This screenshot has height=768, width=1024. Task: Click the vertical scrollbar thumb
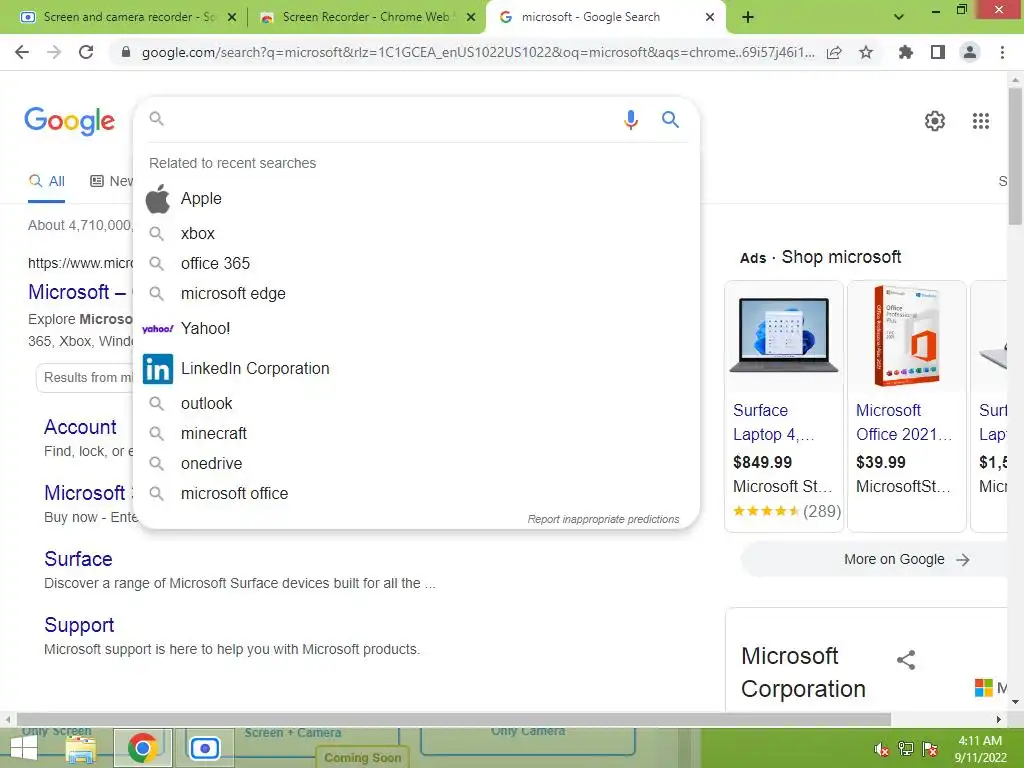pyautogui.click(x=1015, y=156)
